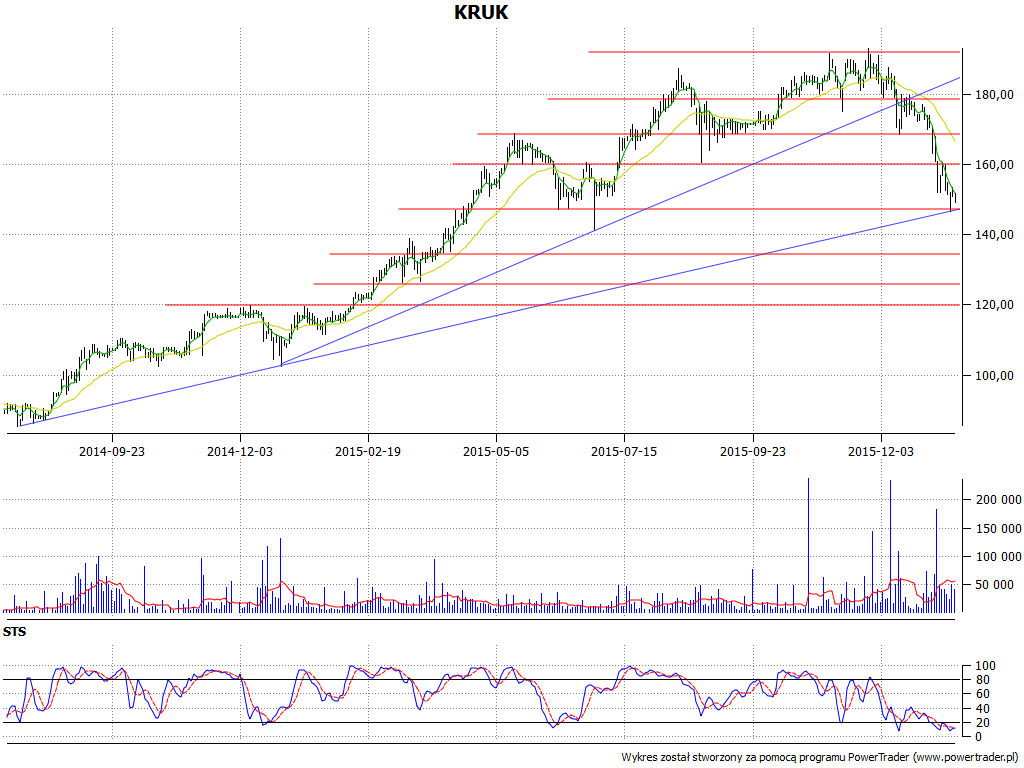Viewport: 1024px width, 768px height.
Task: Click the 100 000 volume axis label
Action: pyautogui.click(x=998, y=556)
